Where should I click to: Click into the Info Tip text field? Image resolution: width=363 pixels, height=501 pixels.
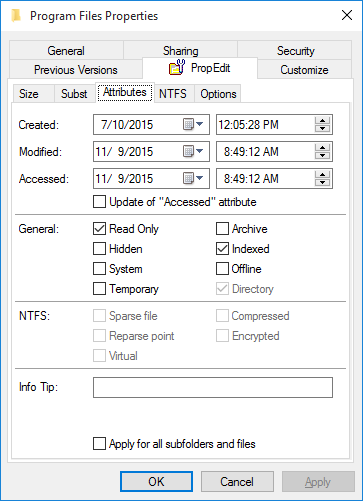[213, 387]
